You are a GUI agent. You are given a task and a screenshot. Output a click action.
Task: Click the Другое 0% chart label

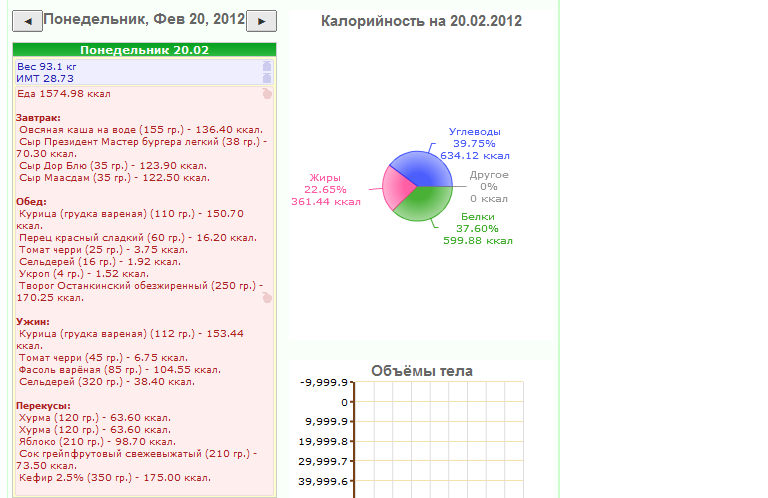(489, 187)
